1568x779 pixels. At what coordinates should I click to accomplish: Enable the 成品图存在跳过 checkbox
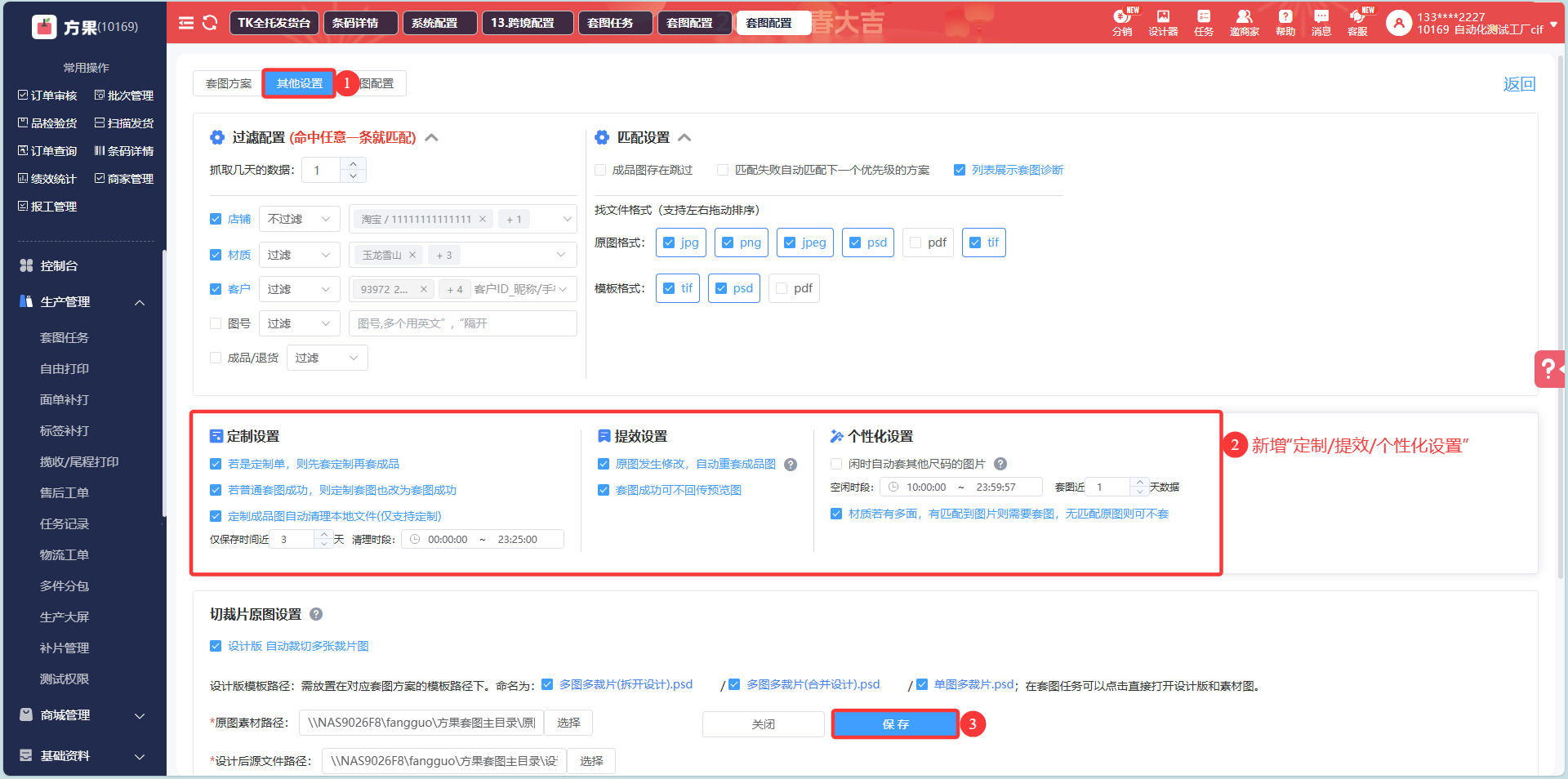pyautogui.click(x=601, y=170)
